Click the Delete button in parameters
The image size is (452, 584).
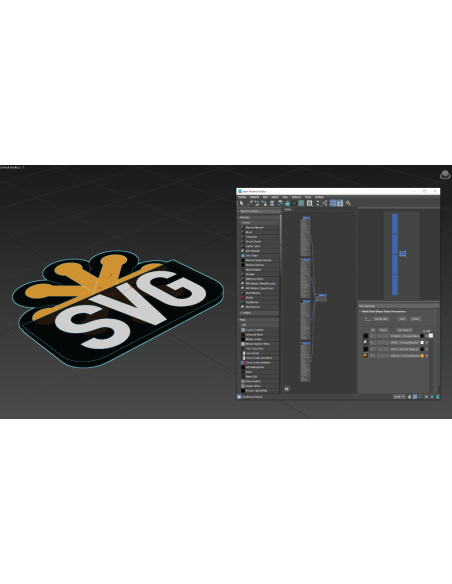(416, 319)
